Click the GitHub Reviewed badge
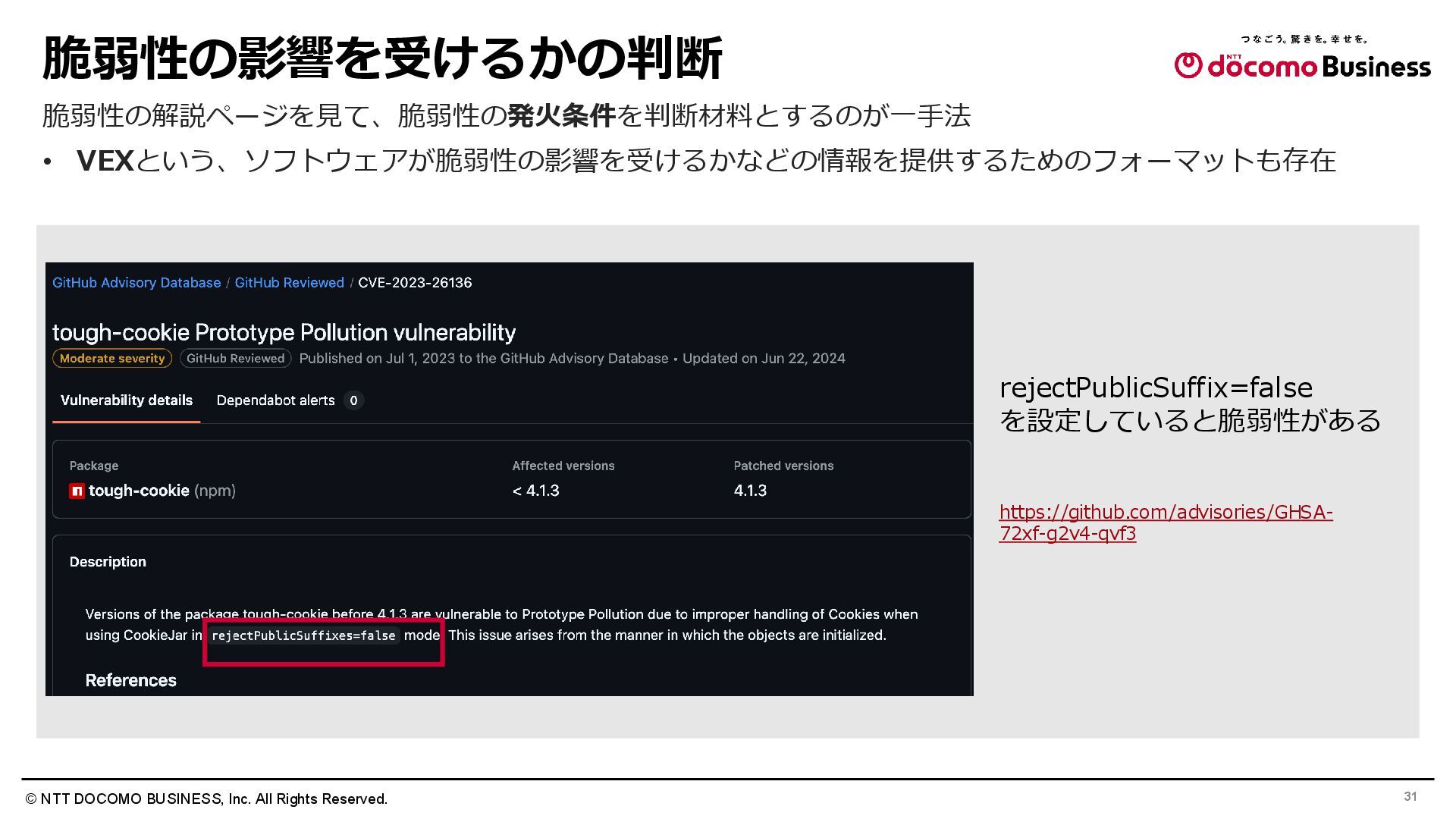 tap(235, 359)
